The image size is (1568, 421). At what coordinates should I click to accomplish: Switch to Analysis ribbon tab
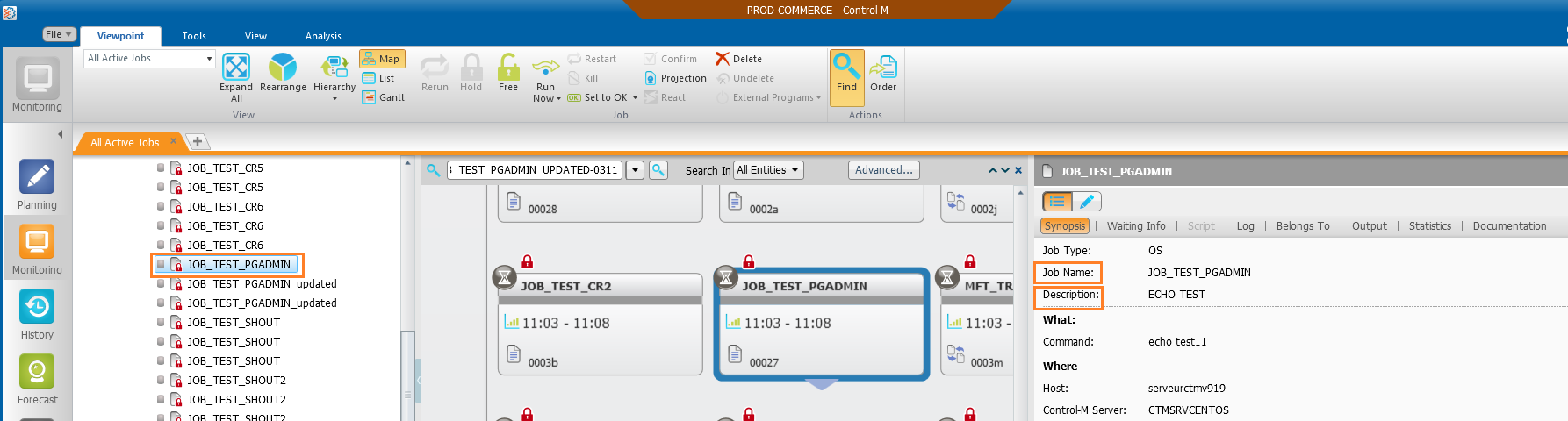pyautogui.click(x=323, y=36)
